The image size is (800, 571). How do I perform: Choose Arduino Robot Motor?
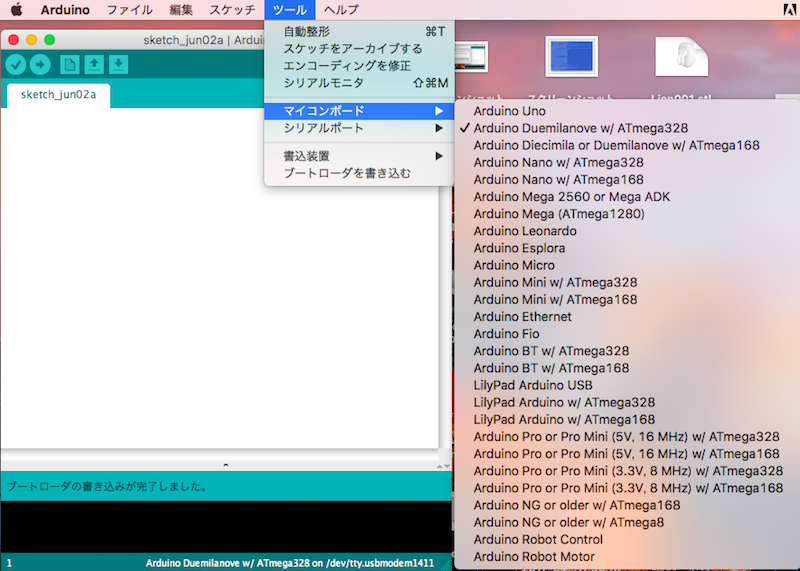point(627,557)
